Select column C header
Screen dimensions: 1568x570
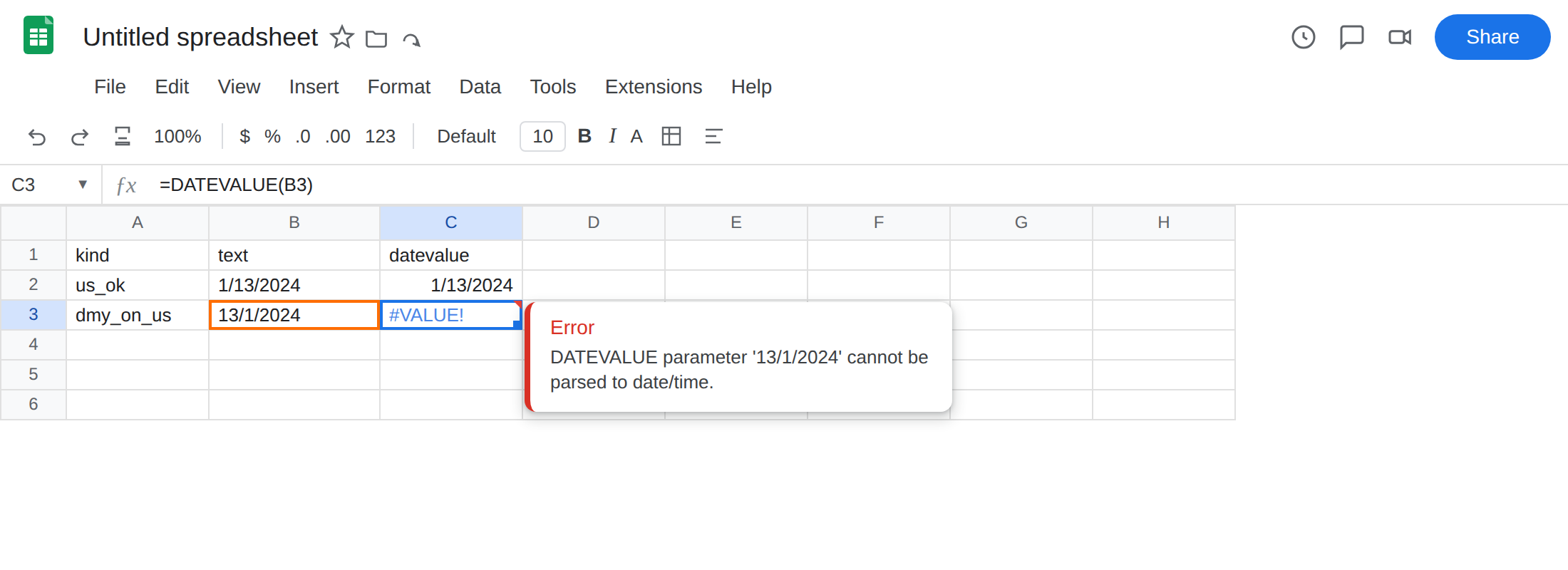(451, 222)
